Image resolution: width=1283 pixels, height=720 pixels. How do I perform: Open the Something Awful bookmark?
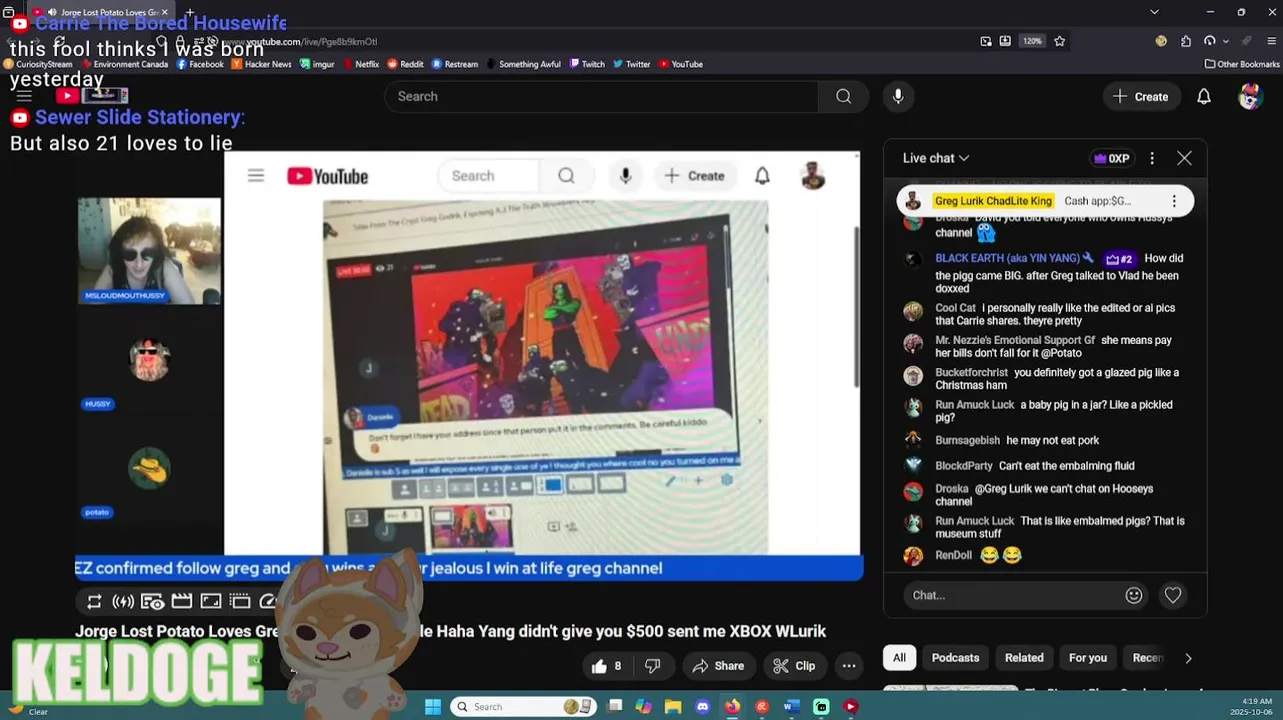pyautogui.click(x=523, y=64)
